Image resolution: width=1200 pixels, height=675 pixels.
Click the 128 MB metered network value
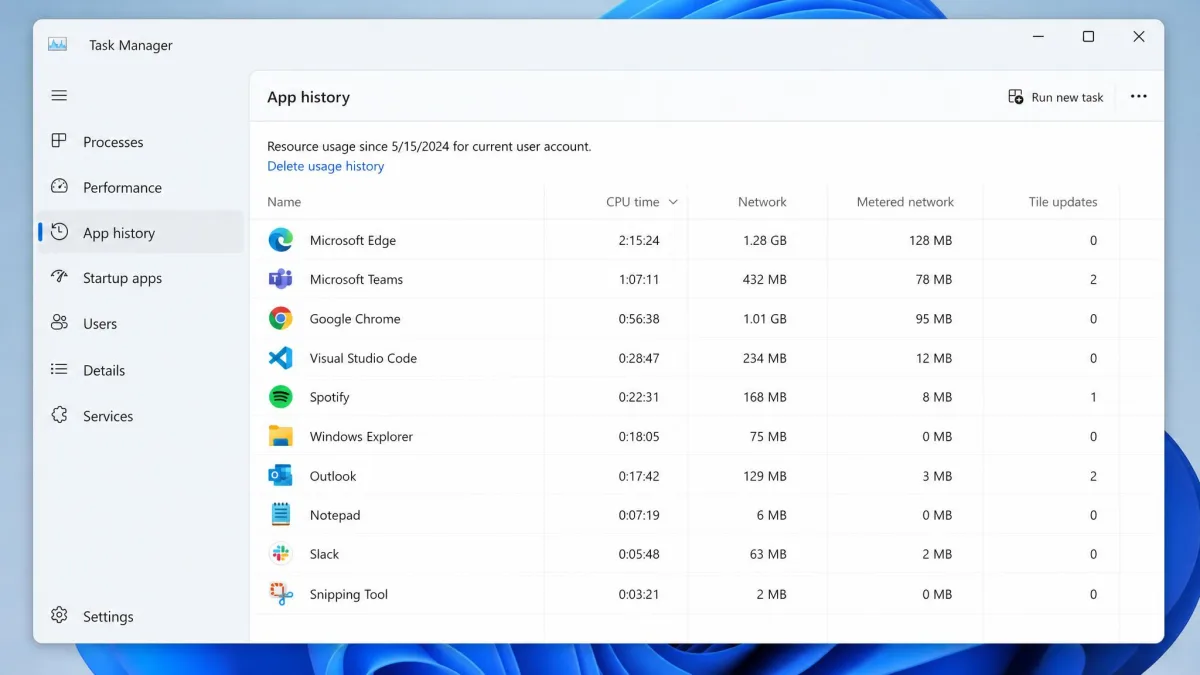click(x=930, y=240)
